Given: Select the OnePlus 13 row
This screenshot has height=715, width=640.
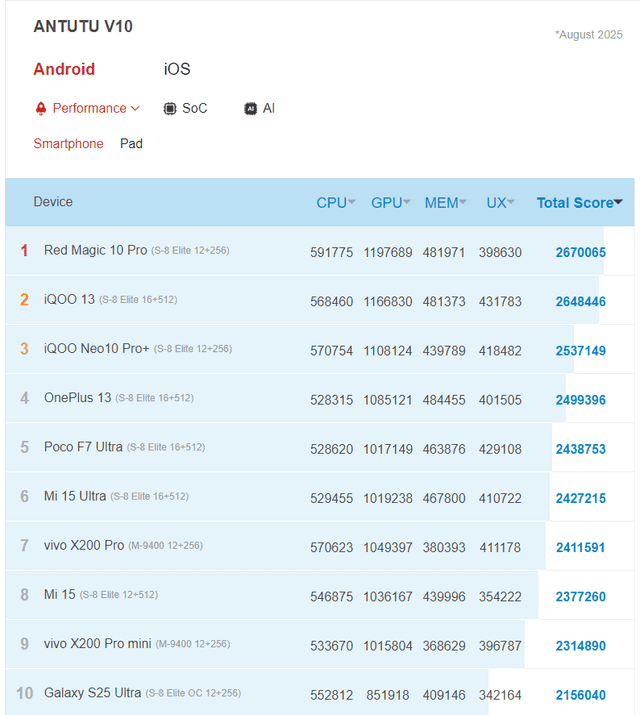Looking at the screenshot, I should (77, 398).
